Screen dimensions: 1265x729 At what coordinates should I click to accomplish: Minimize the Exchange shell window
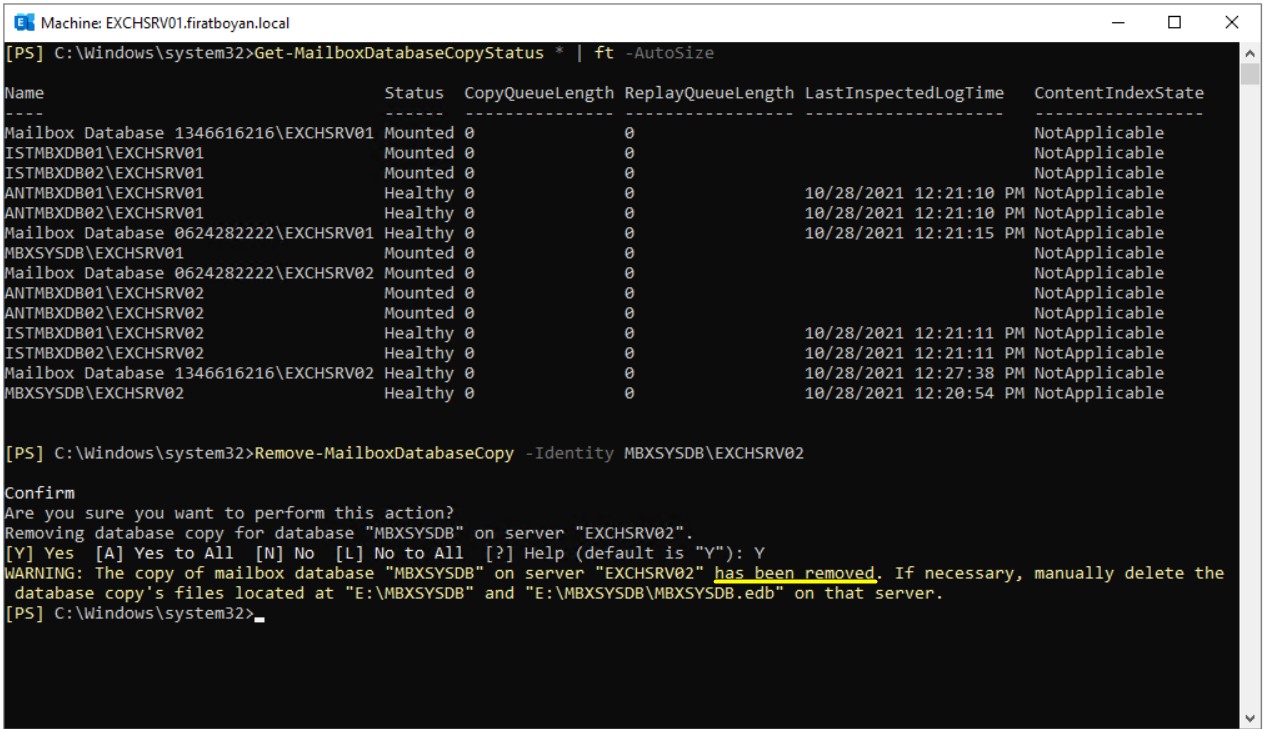pos(1118,22)
